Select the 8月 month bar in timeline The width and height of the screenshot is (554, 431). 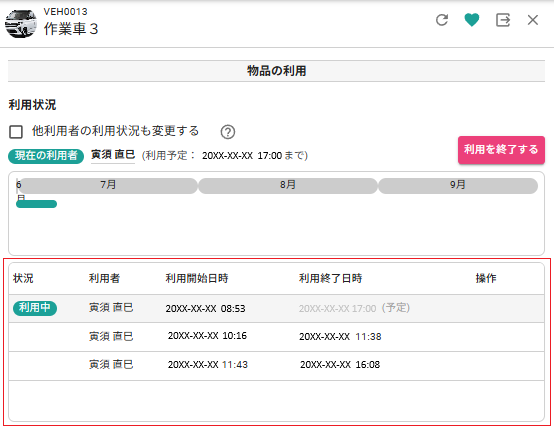[288, 185]
